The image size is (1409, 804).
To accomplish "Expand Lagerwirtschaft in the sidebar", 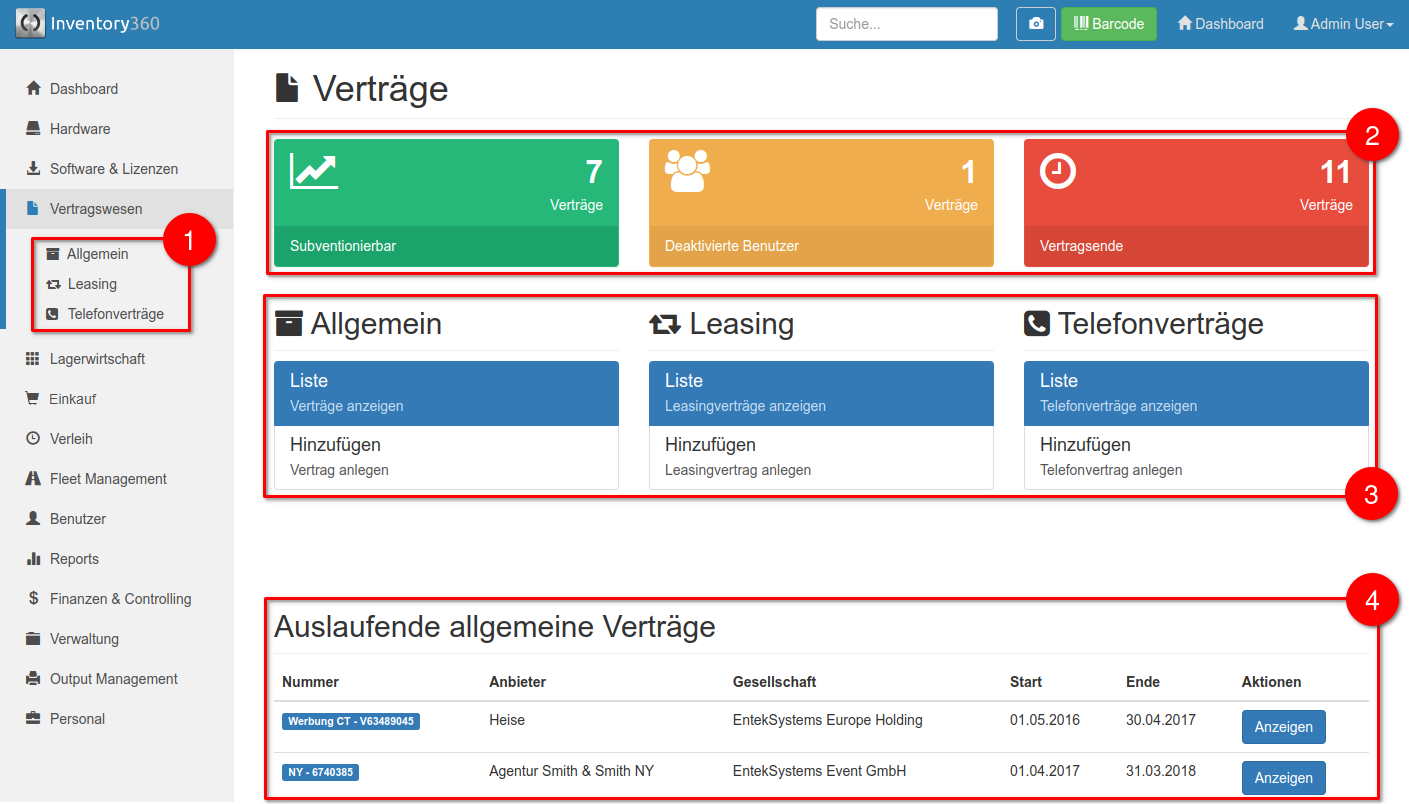I will (x=97, y=359).
